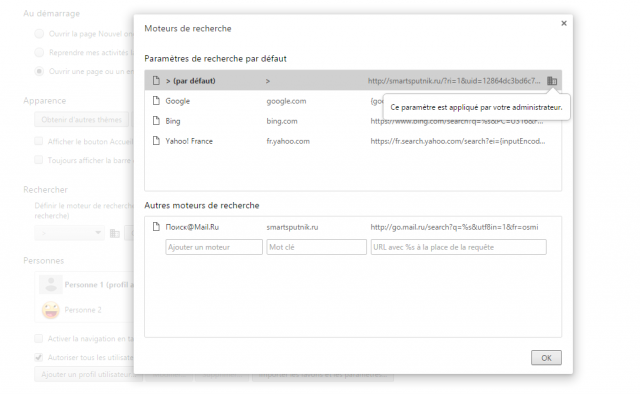
Task: Click the OK button
Action: pyautogui.click(x=546, y=358)
